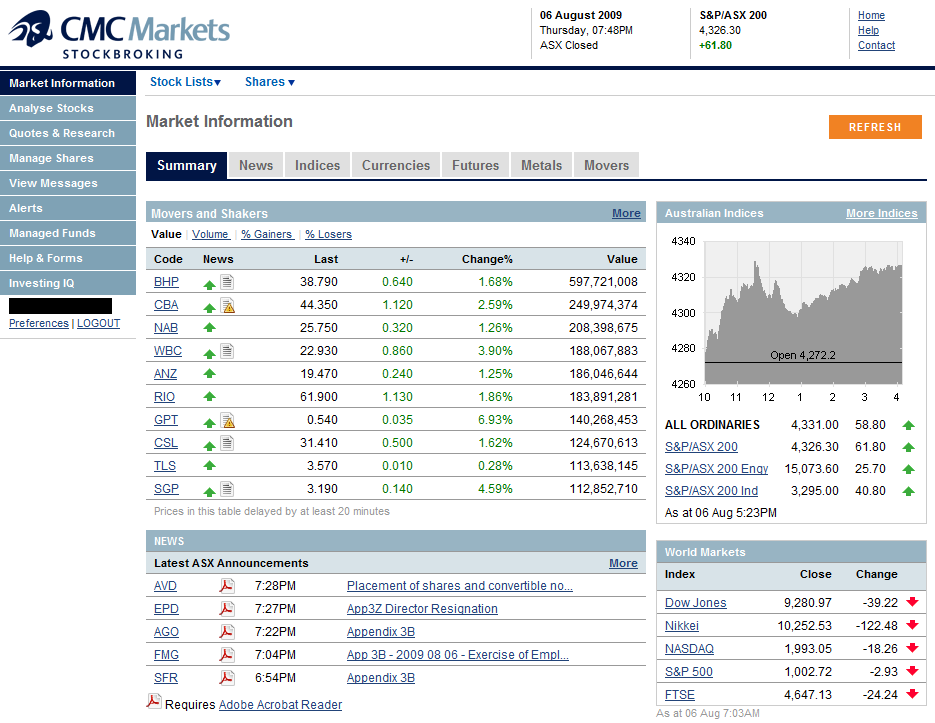Open the Futures tab
935x723 pixels.
click(x=475, y=165)
